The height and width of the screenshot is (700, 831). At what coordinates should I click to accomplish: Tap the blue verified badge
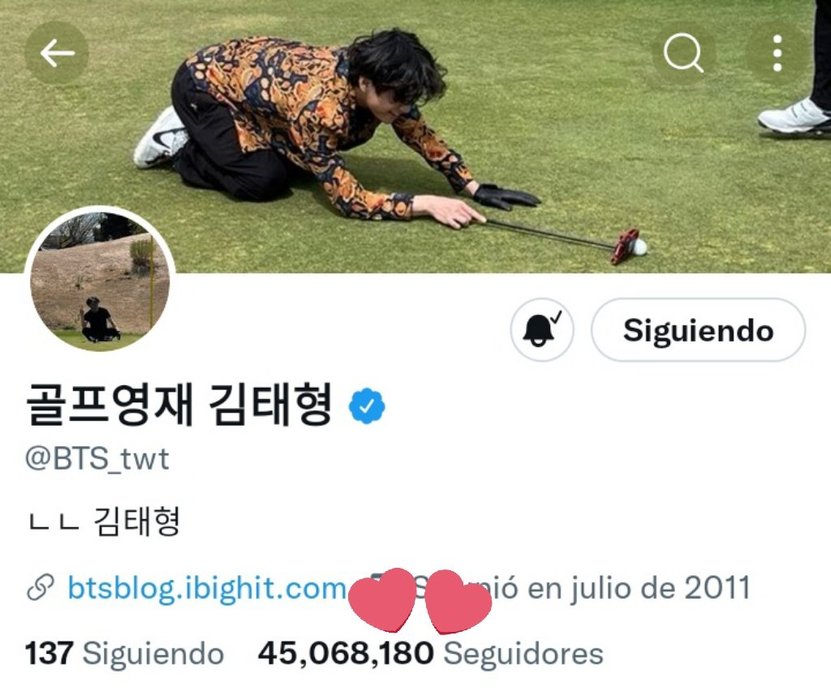tap(367, 406)
